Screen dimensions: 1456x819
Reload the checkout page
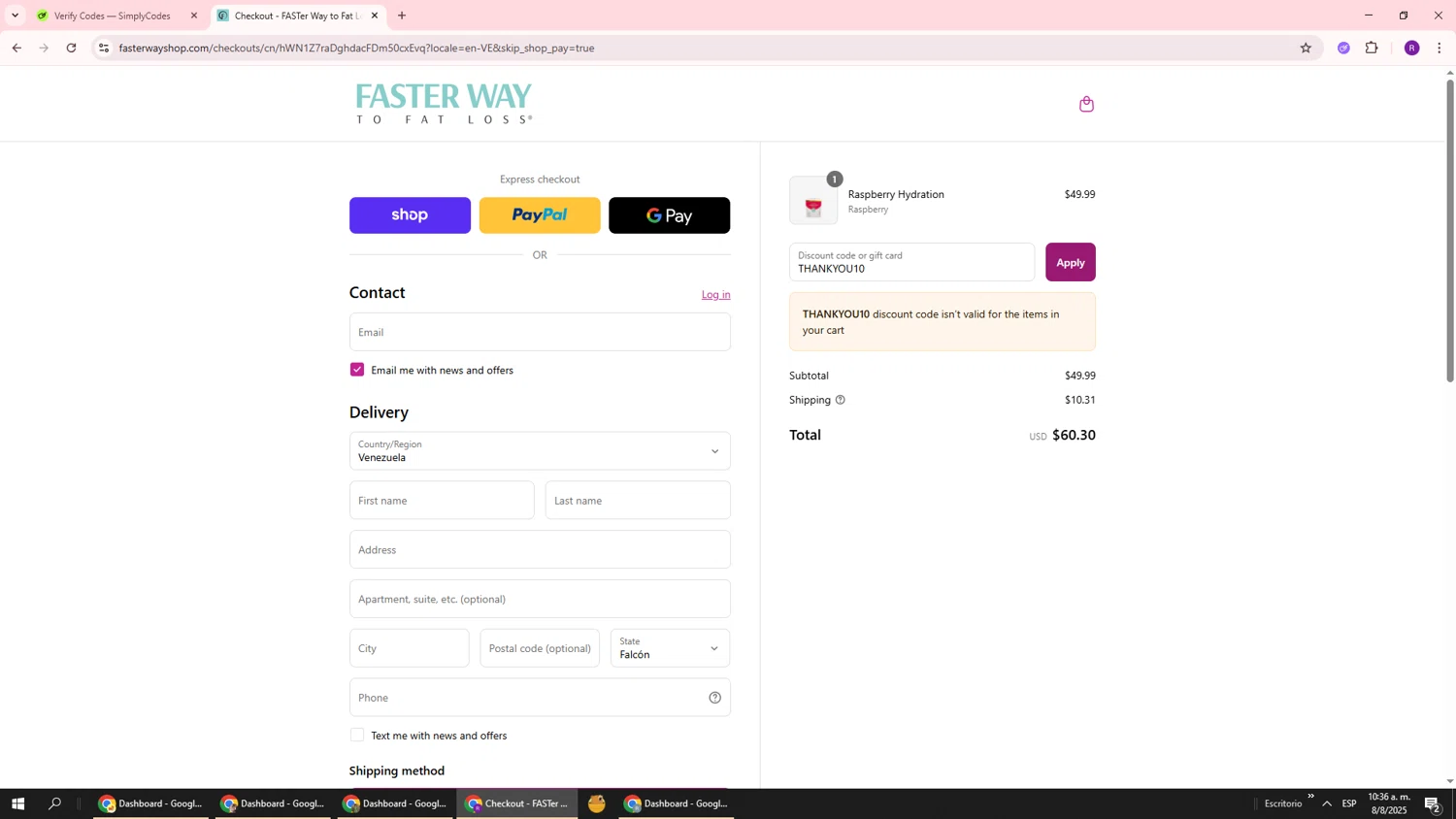coord(71,48)
